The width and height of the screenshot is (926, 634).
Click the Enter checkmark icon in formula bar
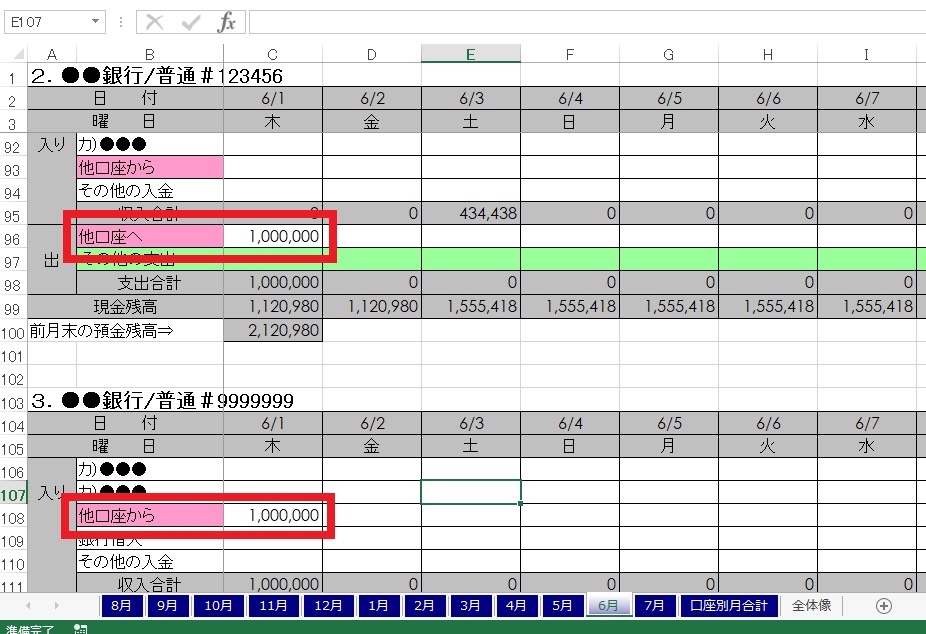tap(191, 22)
